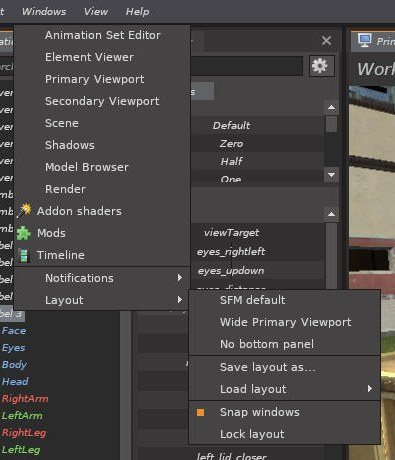Screen dimensions: 395x460
Task: Expand the Notifications submenu
Action: [102, 278]
